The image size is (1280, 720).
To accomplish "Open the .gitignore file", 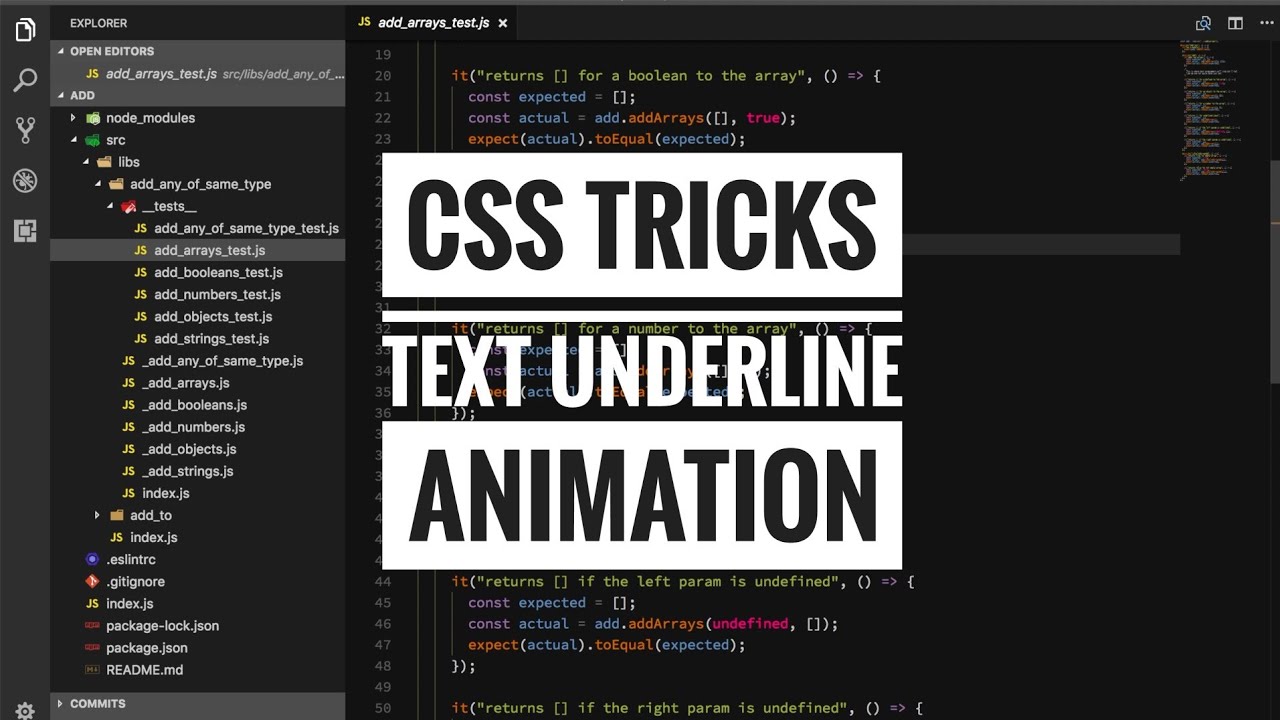I will tap(135, 582).
